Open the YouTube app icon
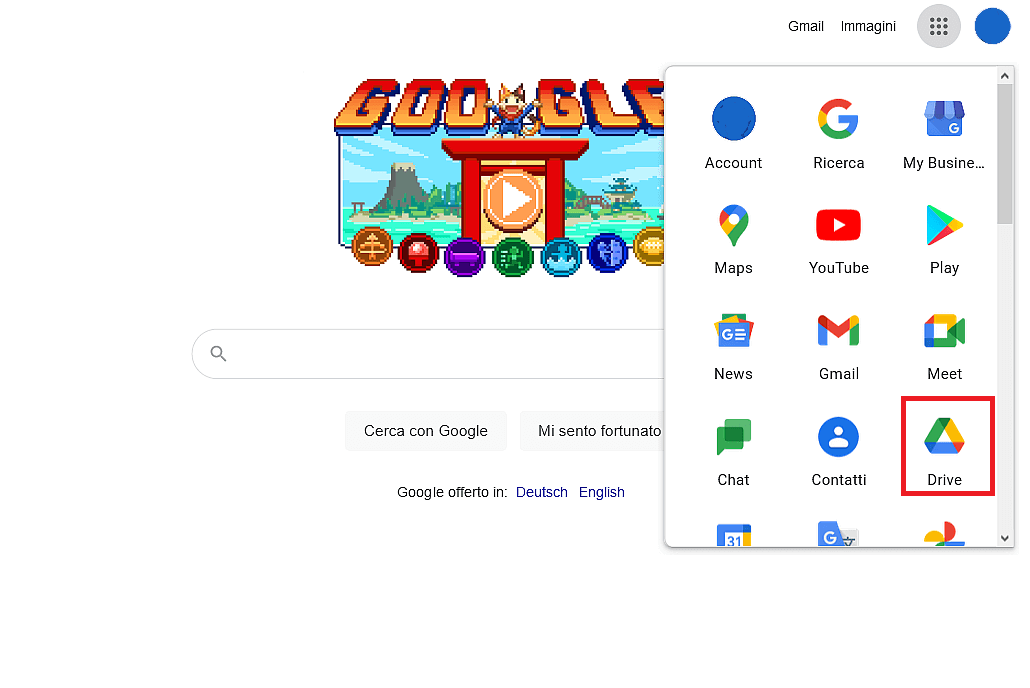 (838, 239)
